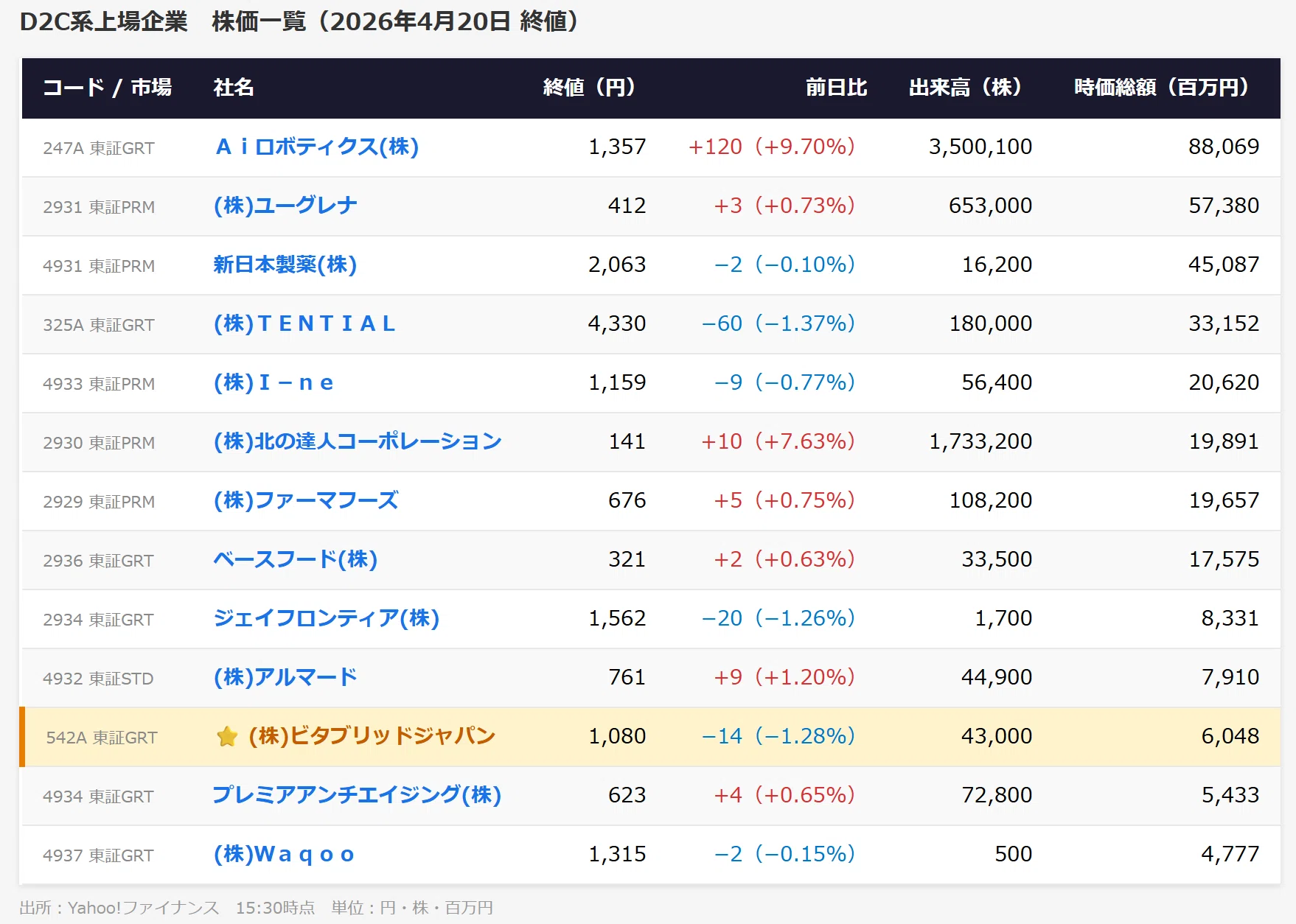
Task: Click the source note 出所：Yahoo!ファイナンス
Action: coord(119,908)
